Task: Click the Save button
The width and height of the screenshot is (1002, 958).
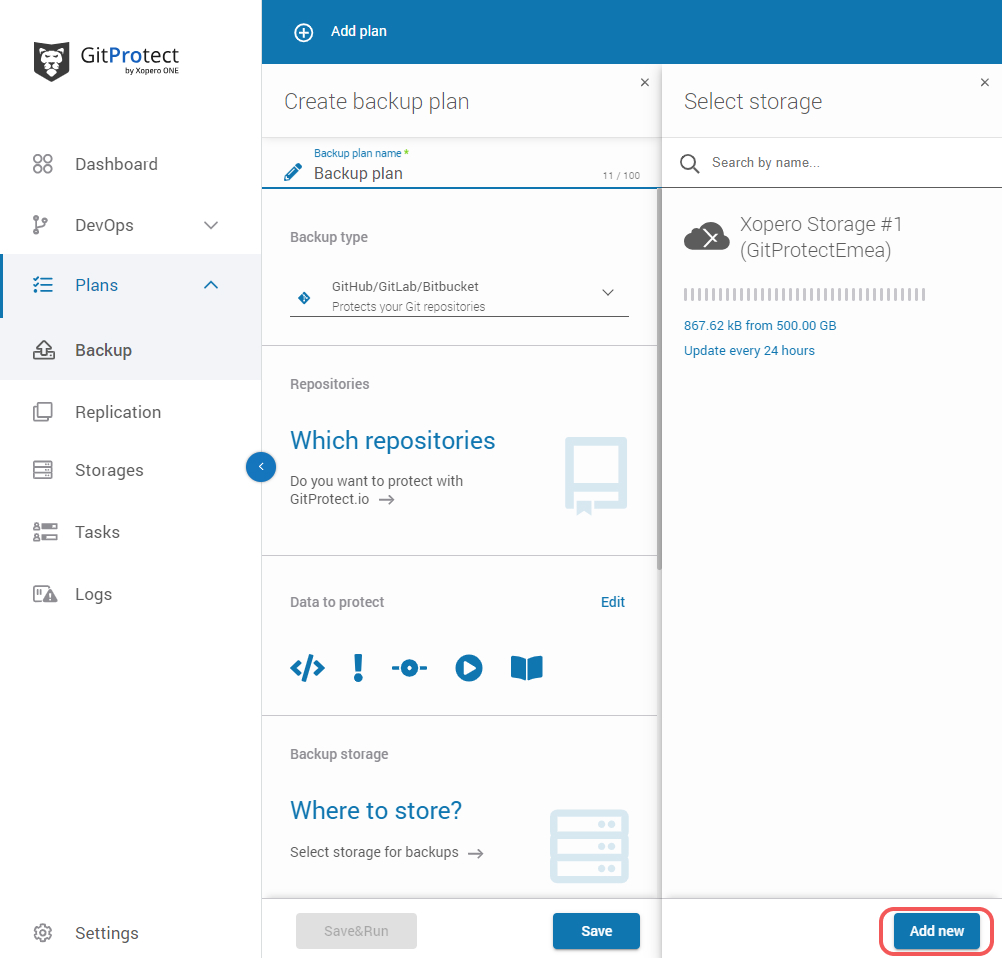Action: [596, 931]
